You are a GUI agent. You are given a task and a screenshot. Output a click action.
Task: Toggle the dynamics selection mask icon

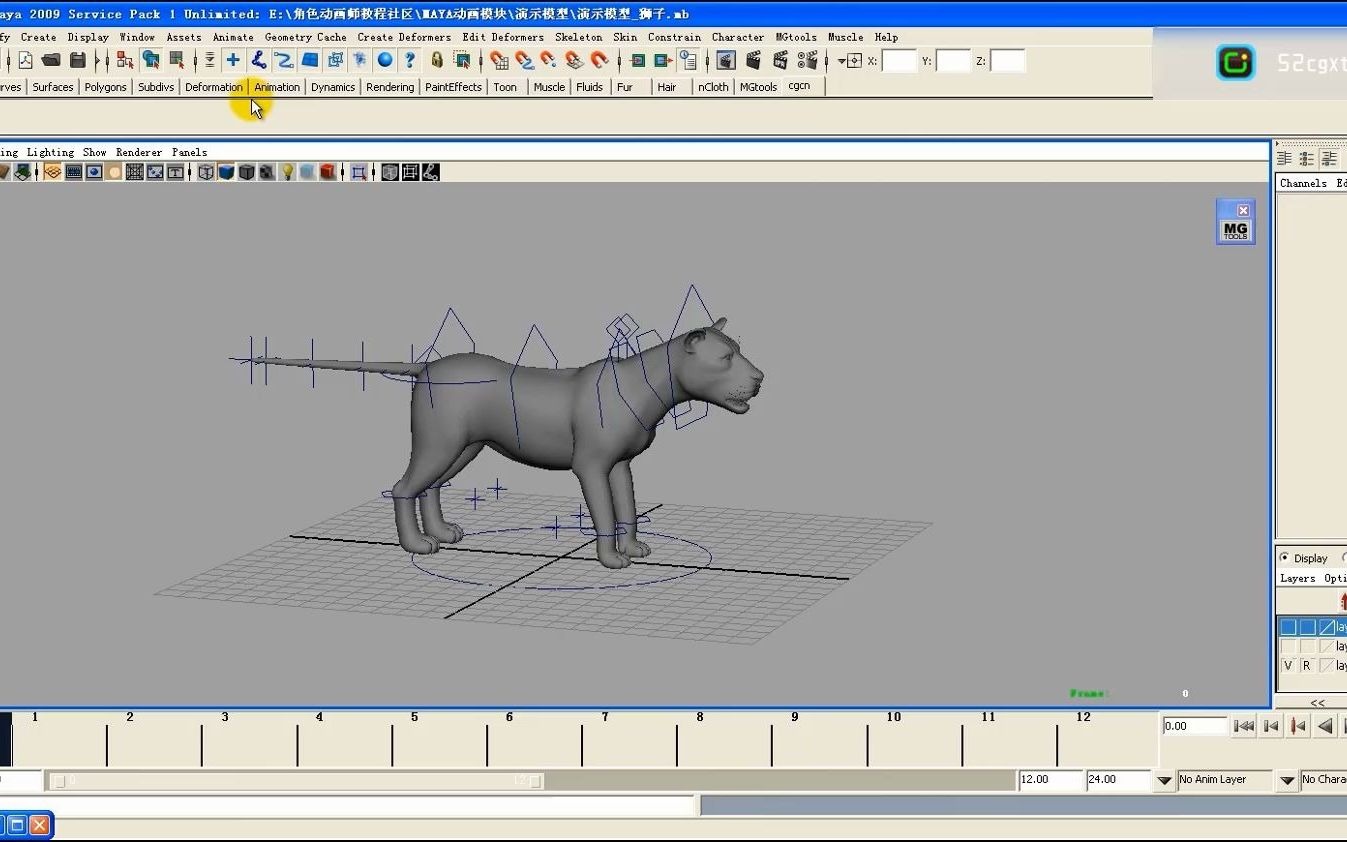(x=359, y=61)
